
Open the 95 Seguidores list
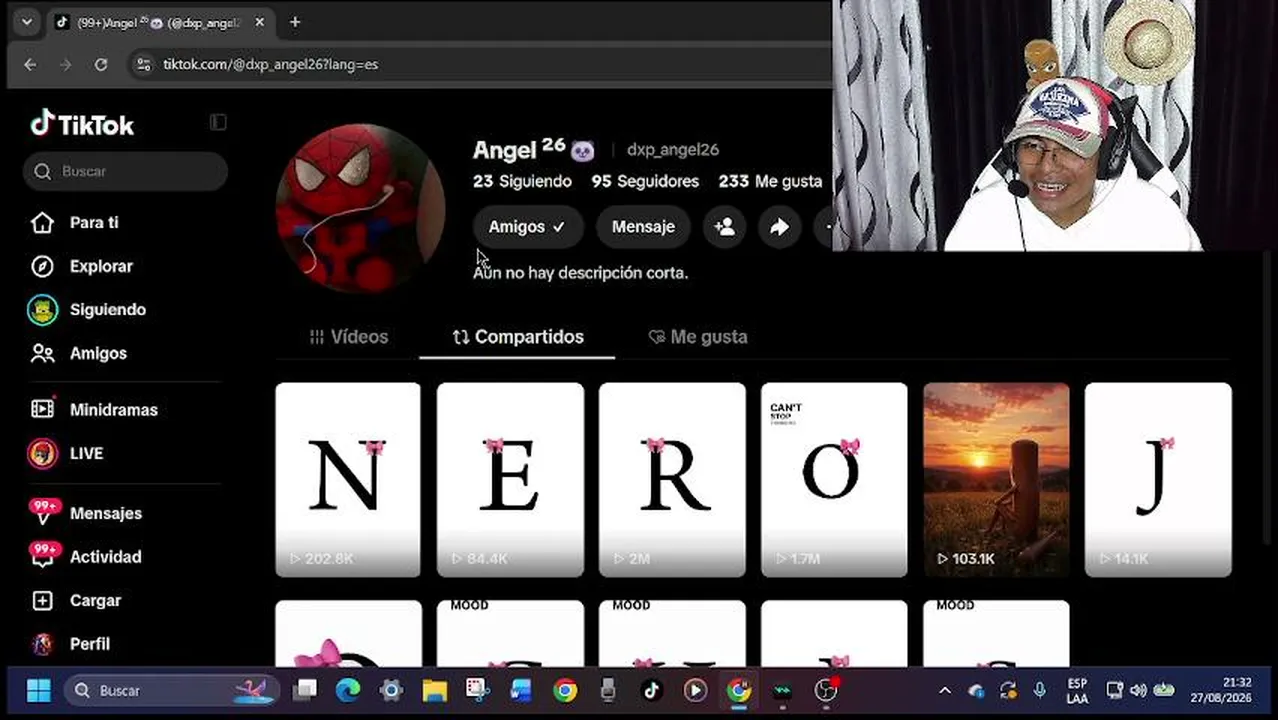tap(645, 181)
